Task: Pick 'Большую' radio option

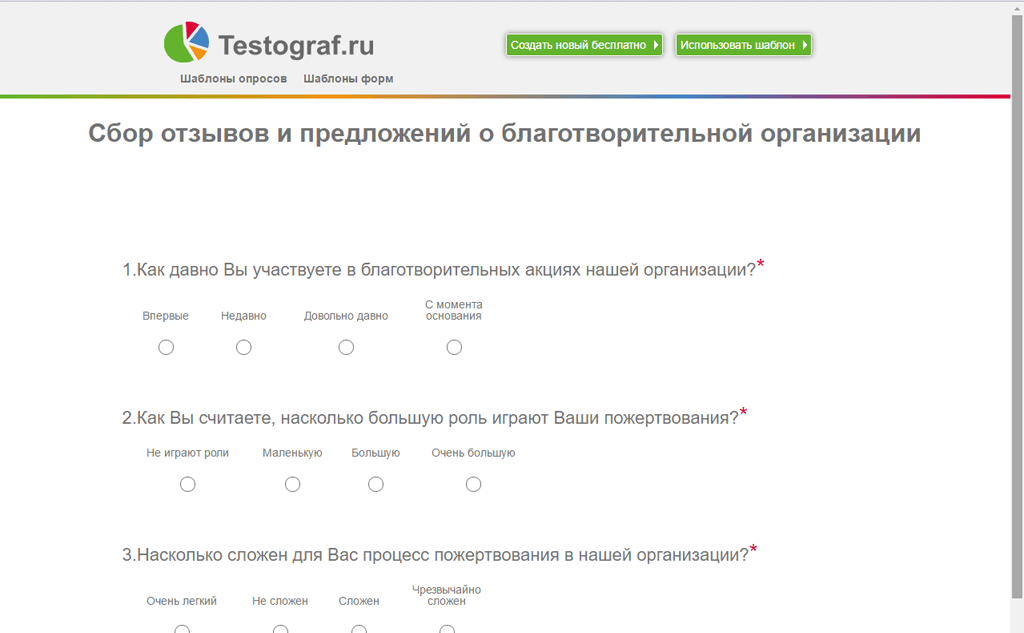Action: tap(376, 484)
